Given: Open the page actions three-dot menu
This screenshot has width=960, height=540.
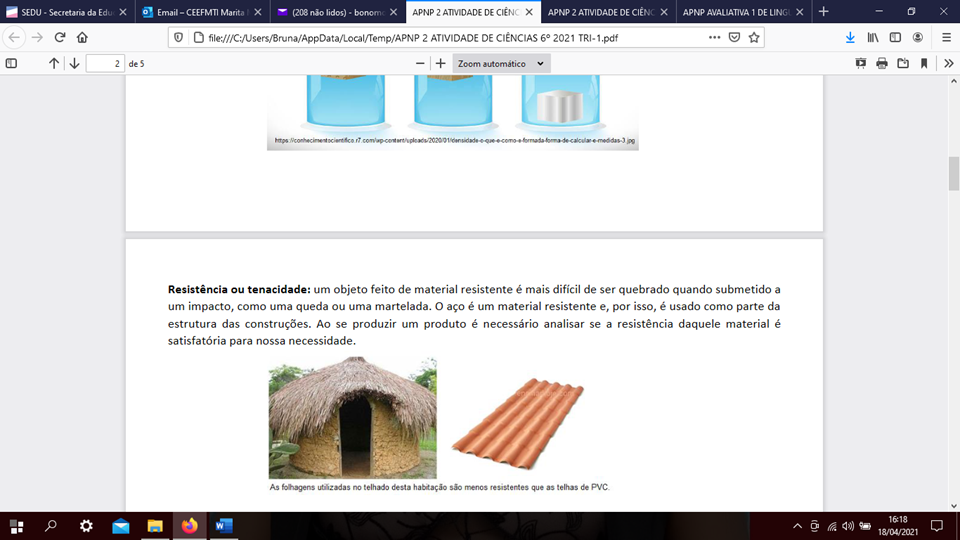Looking at the screenshot, I should click(x=714, y=37).
